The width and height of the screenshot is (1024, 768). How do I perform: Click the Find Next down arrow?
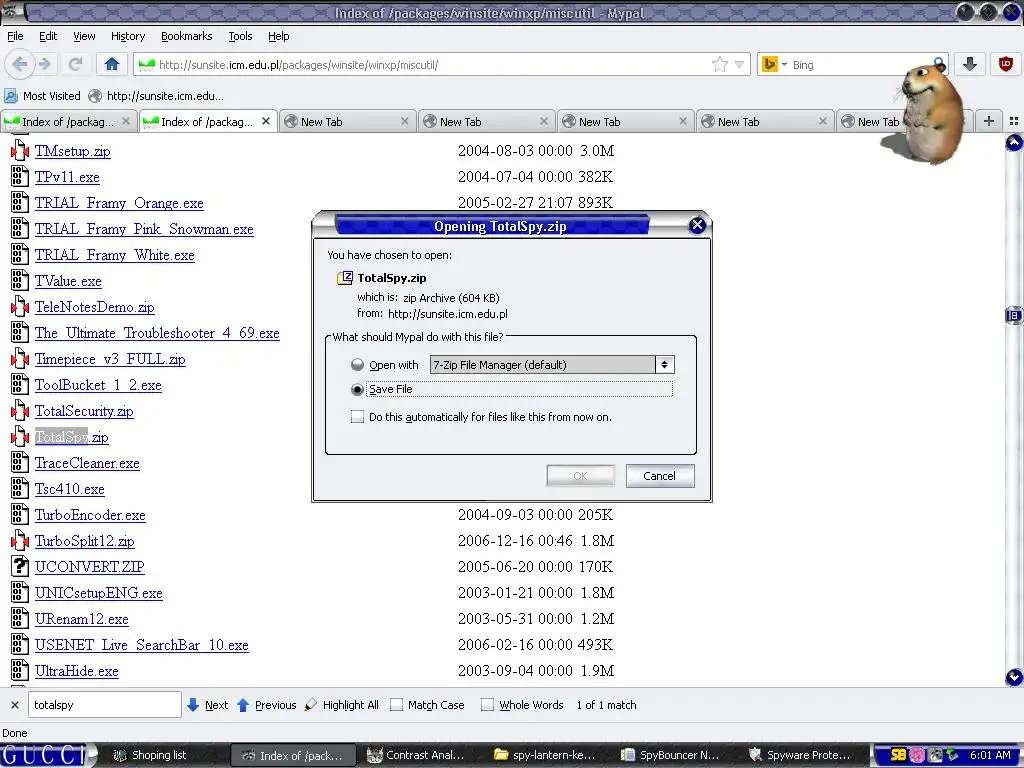tap(193, 705)
